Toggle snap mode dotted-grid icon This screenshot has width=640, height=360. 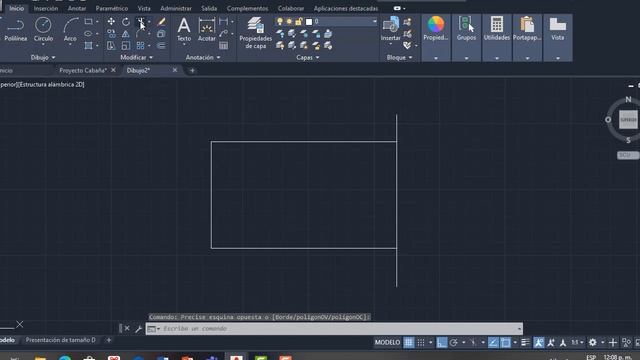click(421, 342)
